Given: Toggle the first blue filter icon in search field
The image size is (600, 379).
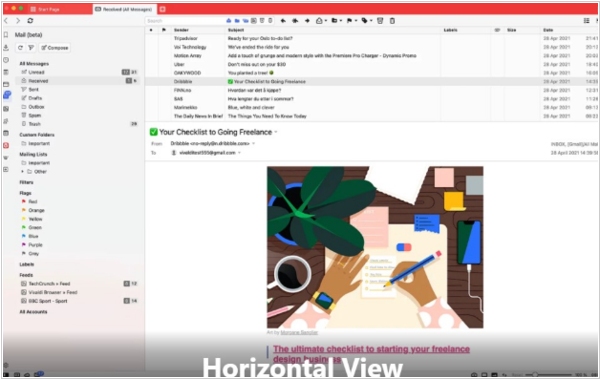Looking at the screenshot, I should point(229,21).
